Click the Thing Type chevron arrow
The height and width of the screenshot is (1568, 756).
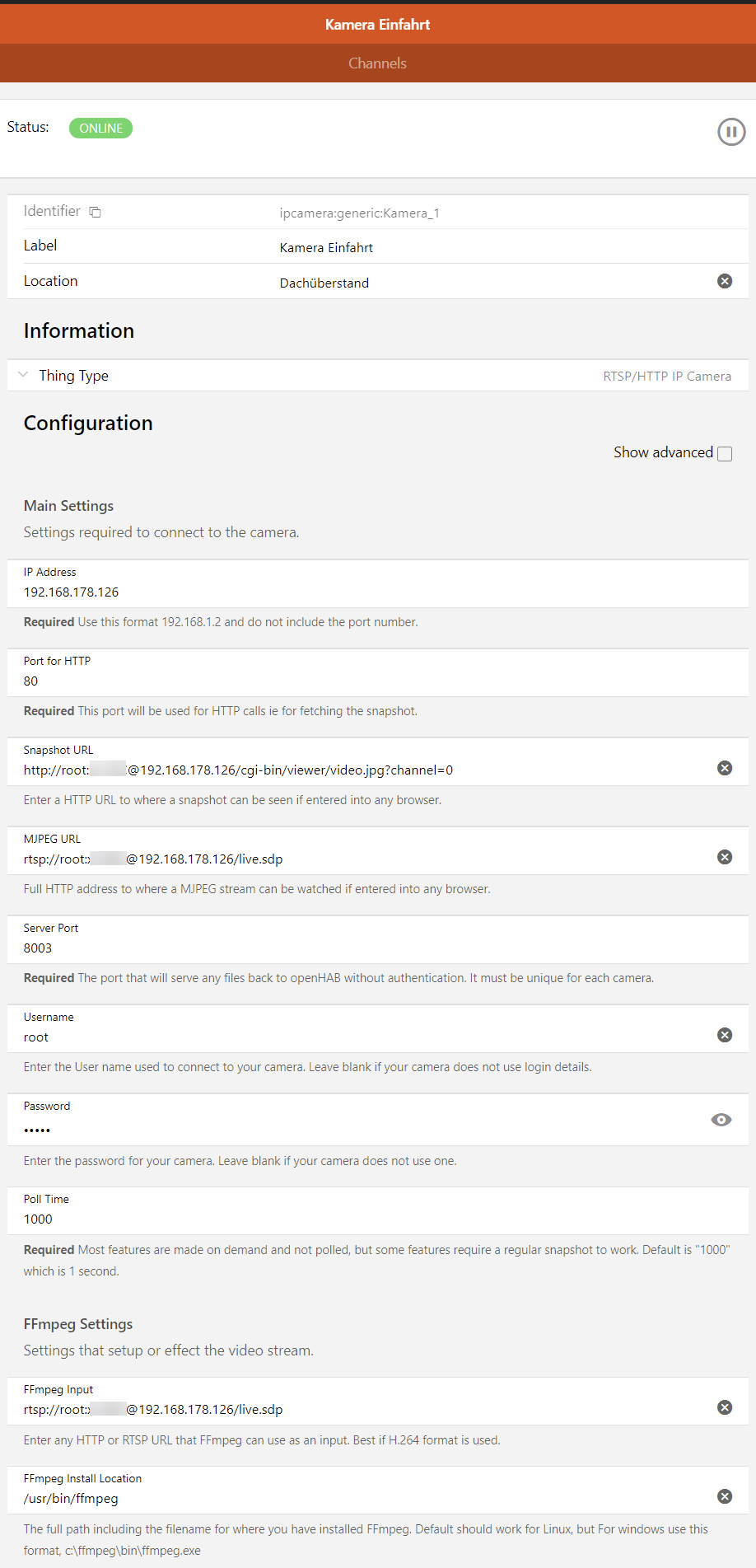coord(23,375)
